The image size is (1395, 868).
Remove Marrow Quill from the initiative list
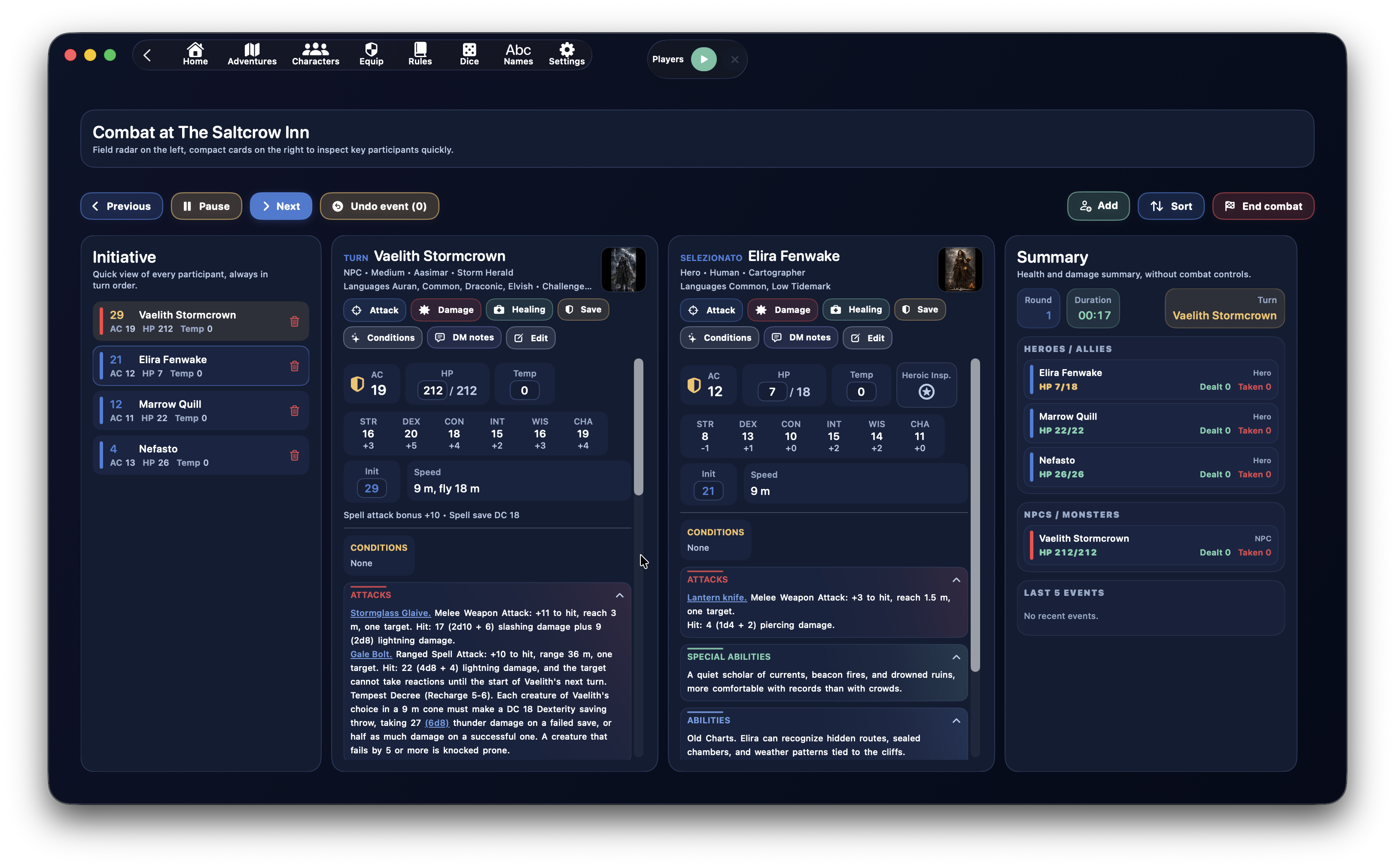[295, 410]
